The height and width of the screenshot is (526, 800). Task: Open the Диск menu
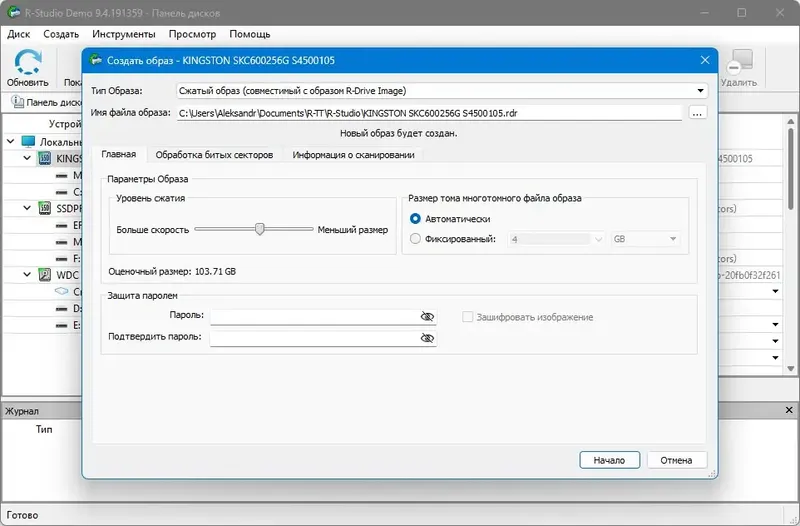[19, 34]
